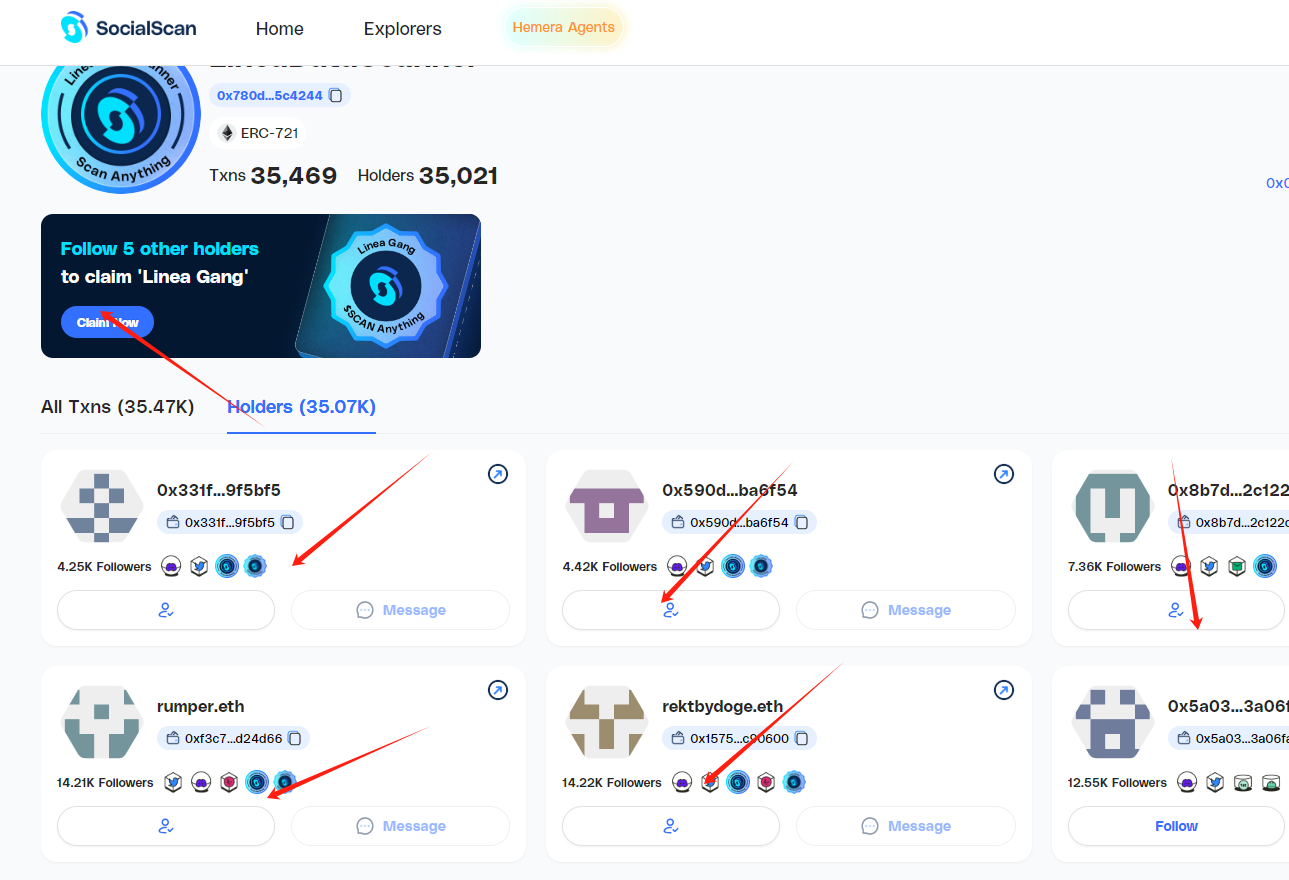The width and height of the screenshot is (1289, 880).
Task: Message rumper.eth holder
Action: [x=401, y=826]
